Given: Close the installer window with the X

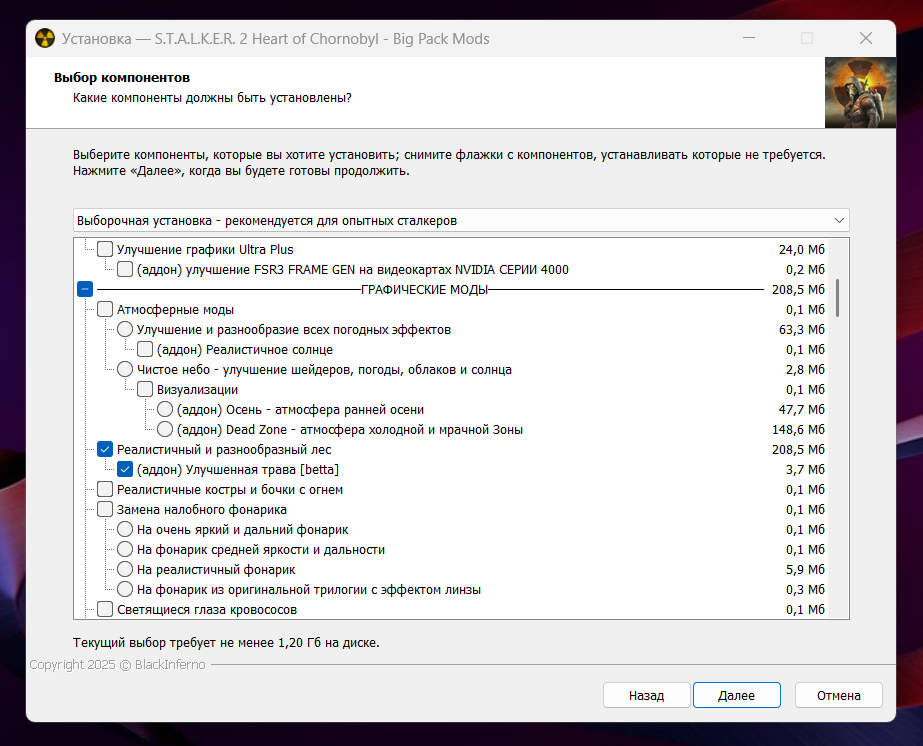Looking at the screenshot, I should pos(865,38).
